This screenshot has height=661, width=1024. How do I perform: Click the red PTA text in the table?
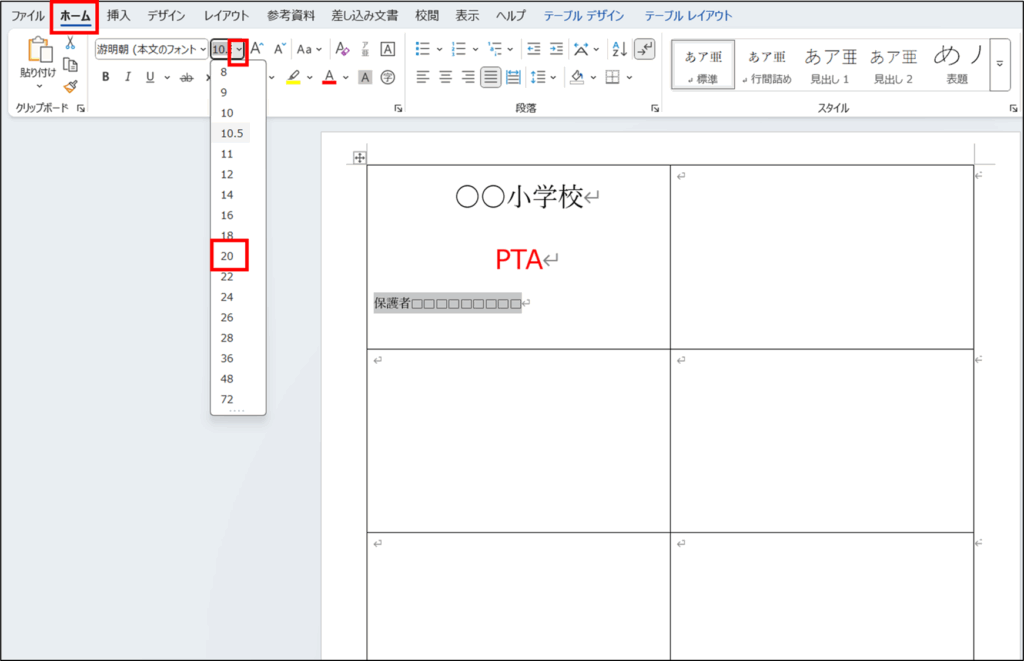519,260
